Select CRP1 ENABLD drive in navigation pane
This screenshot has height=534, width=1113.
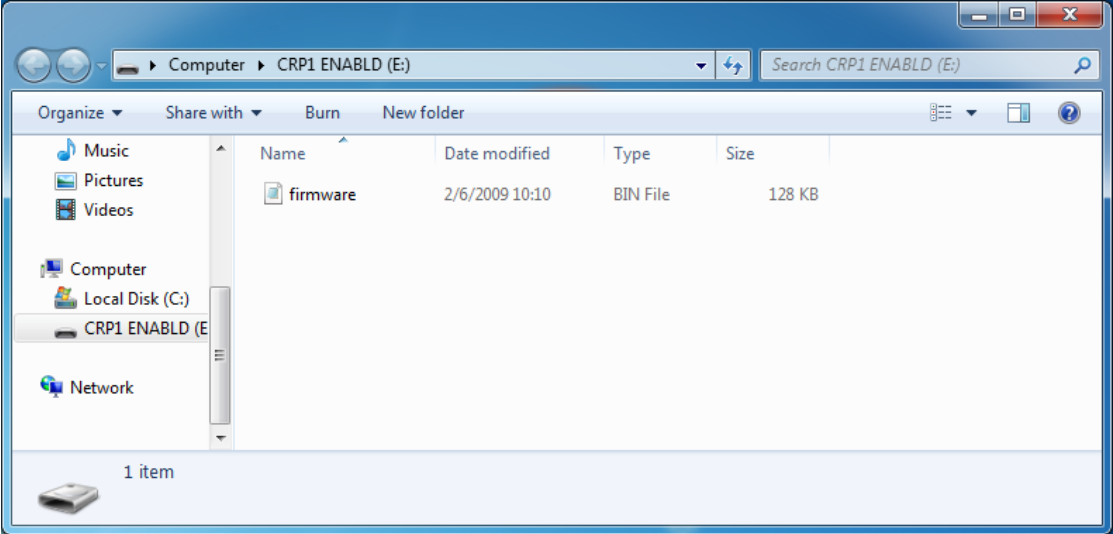pos(111,329)
